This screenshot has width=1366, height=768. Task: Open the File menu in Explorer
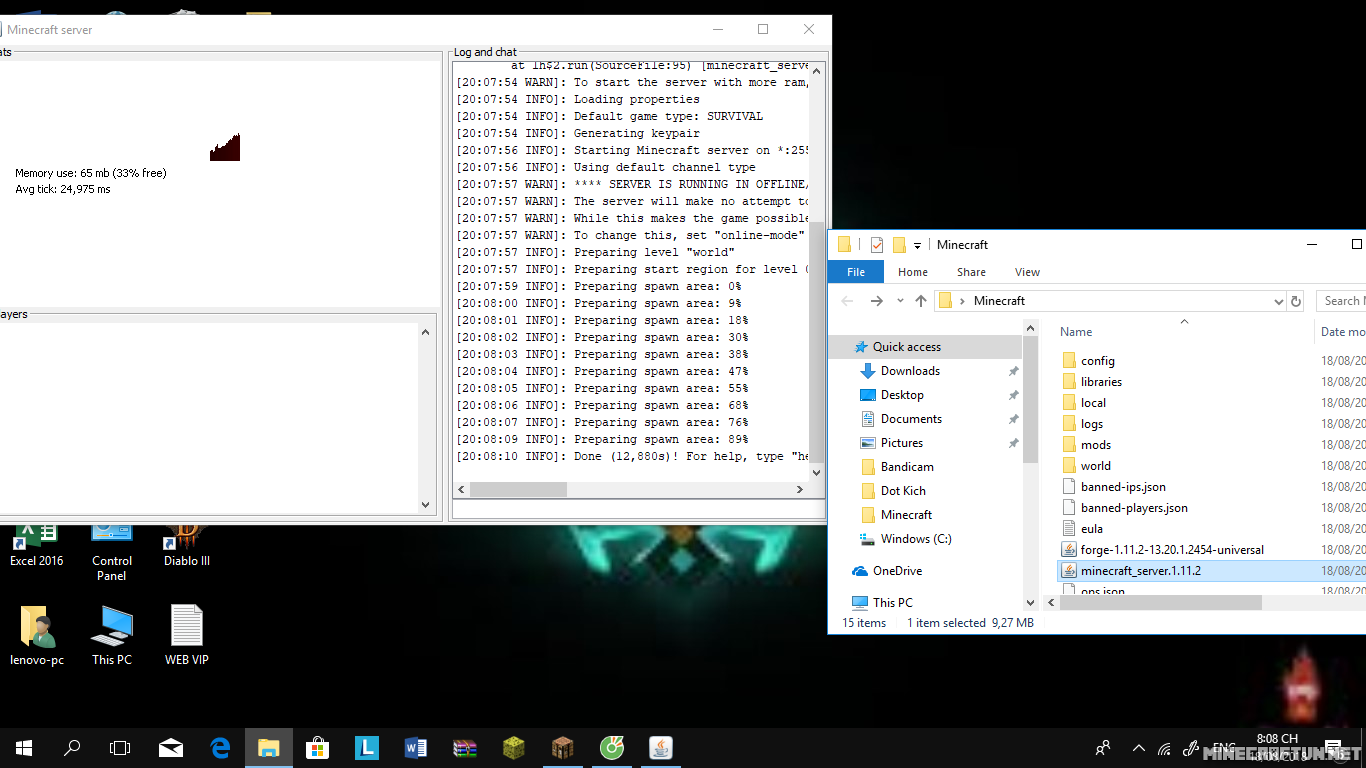tap(856, 272)
